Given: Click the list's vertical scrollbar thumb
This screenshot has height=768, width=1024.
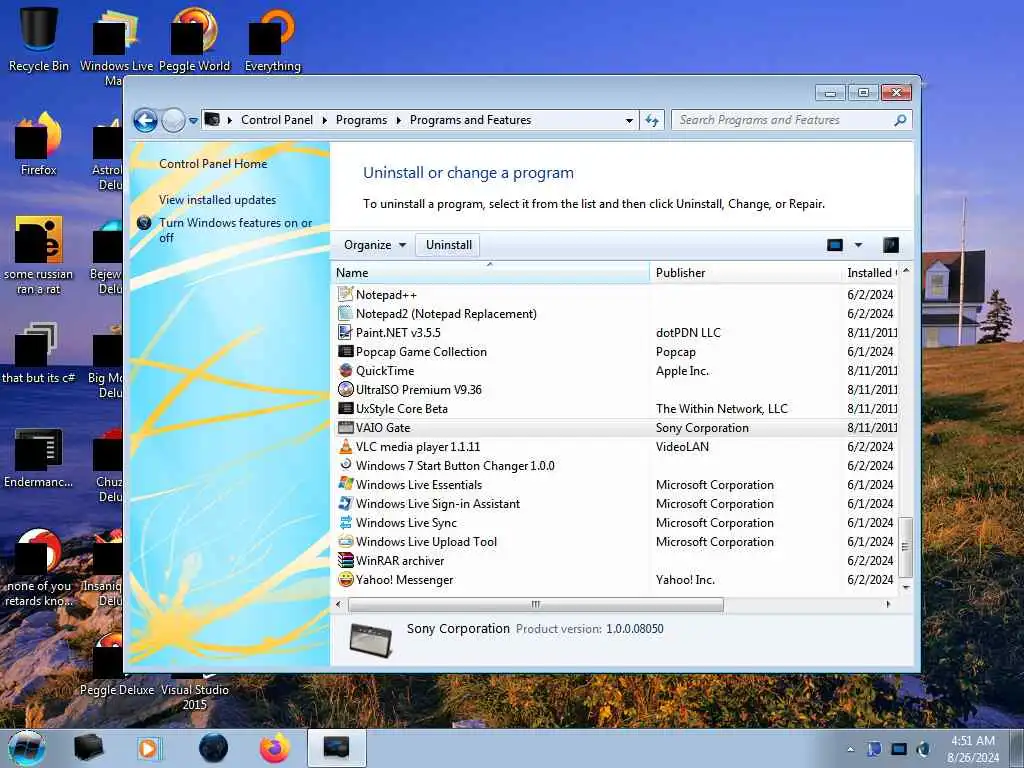Looking at the screenshot, I should click(x=905, y=547).
